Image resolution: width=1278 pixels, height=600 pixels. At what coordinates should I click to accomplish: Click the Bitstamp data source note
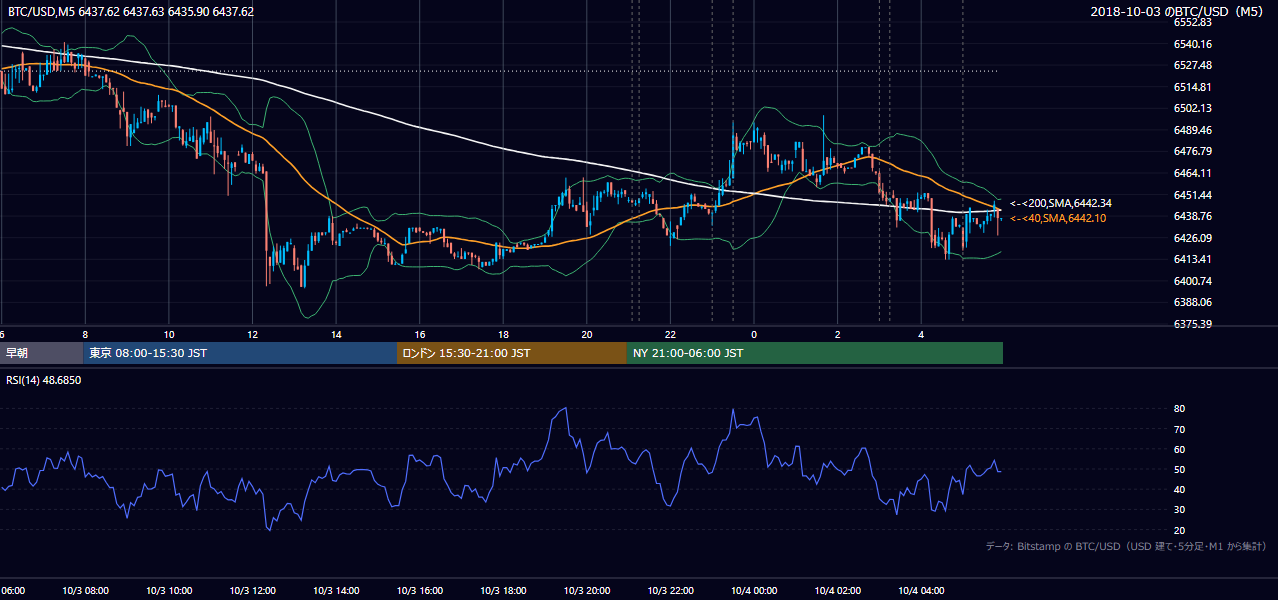[1126, 546]
